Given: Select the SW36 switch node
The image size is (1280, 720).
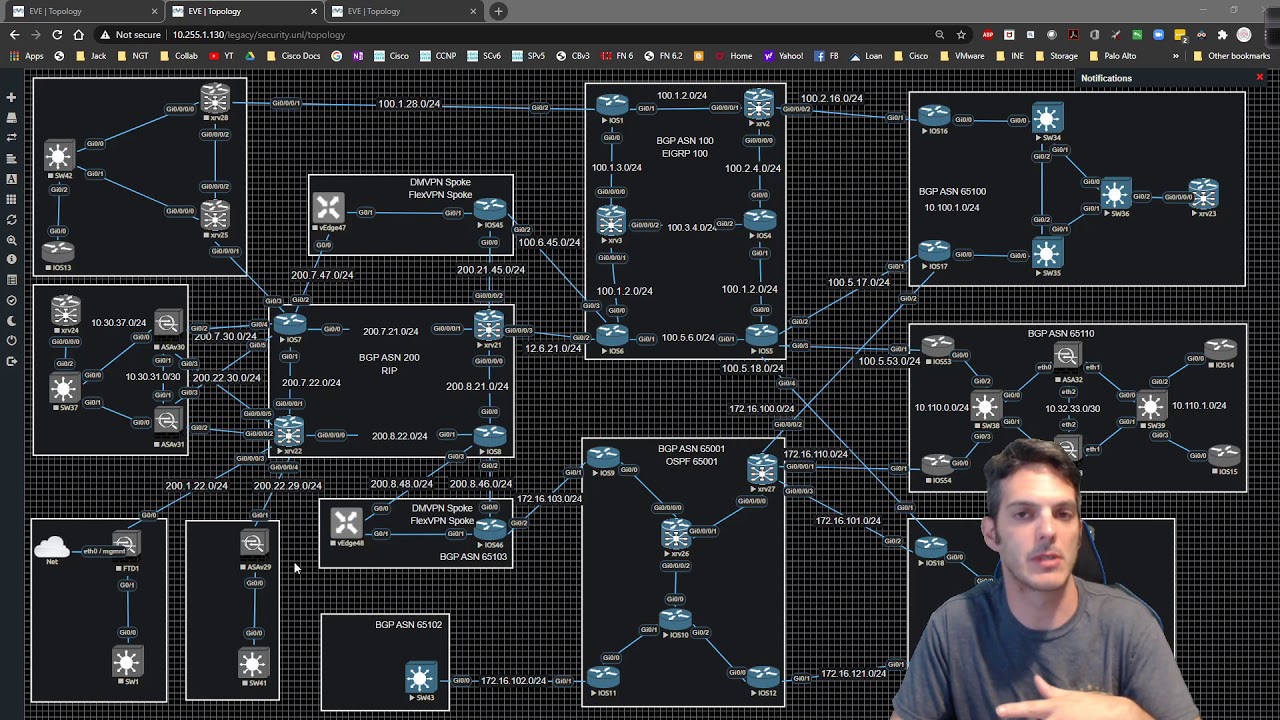Looking at the screenshot, I should pos(1116,194).
